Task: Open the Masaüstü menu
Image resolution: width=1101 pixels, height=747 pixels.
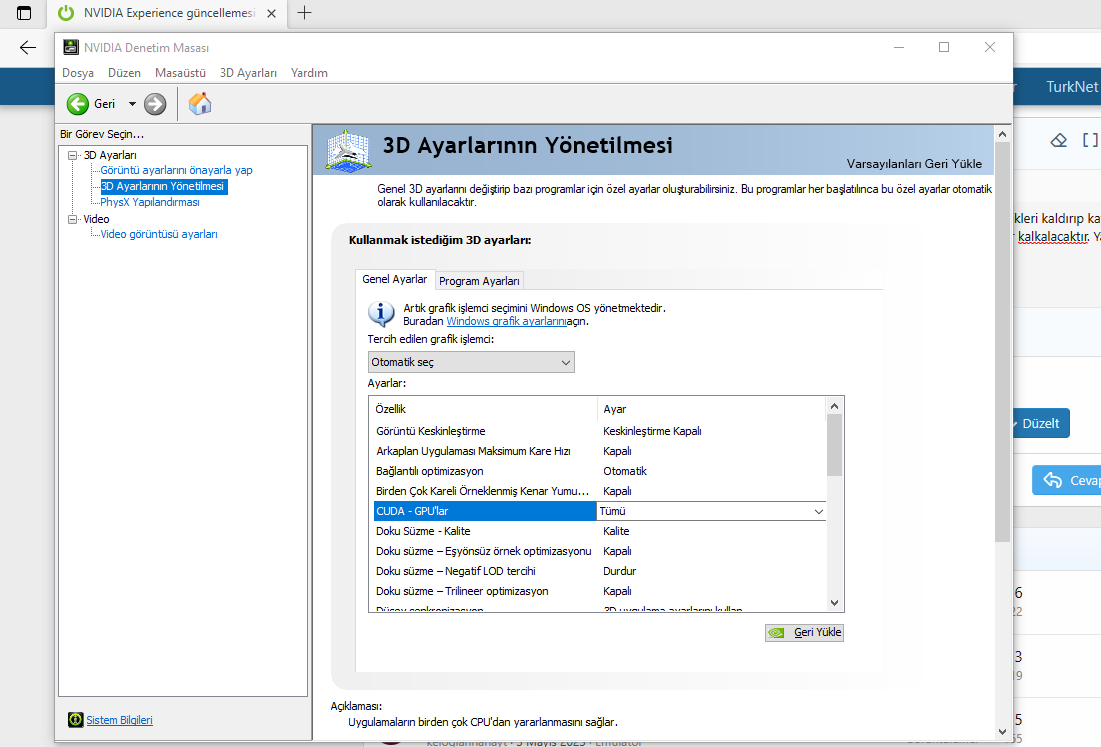Action: tap(180, 73)
